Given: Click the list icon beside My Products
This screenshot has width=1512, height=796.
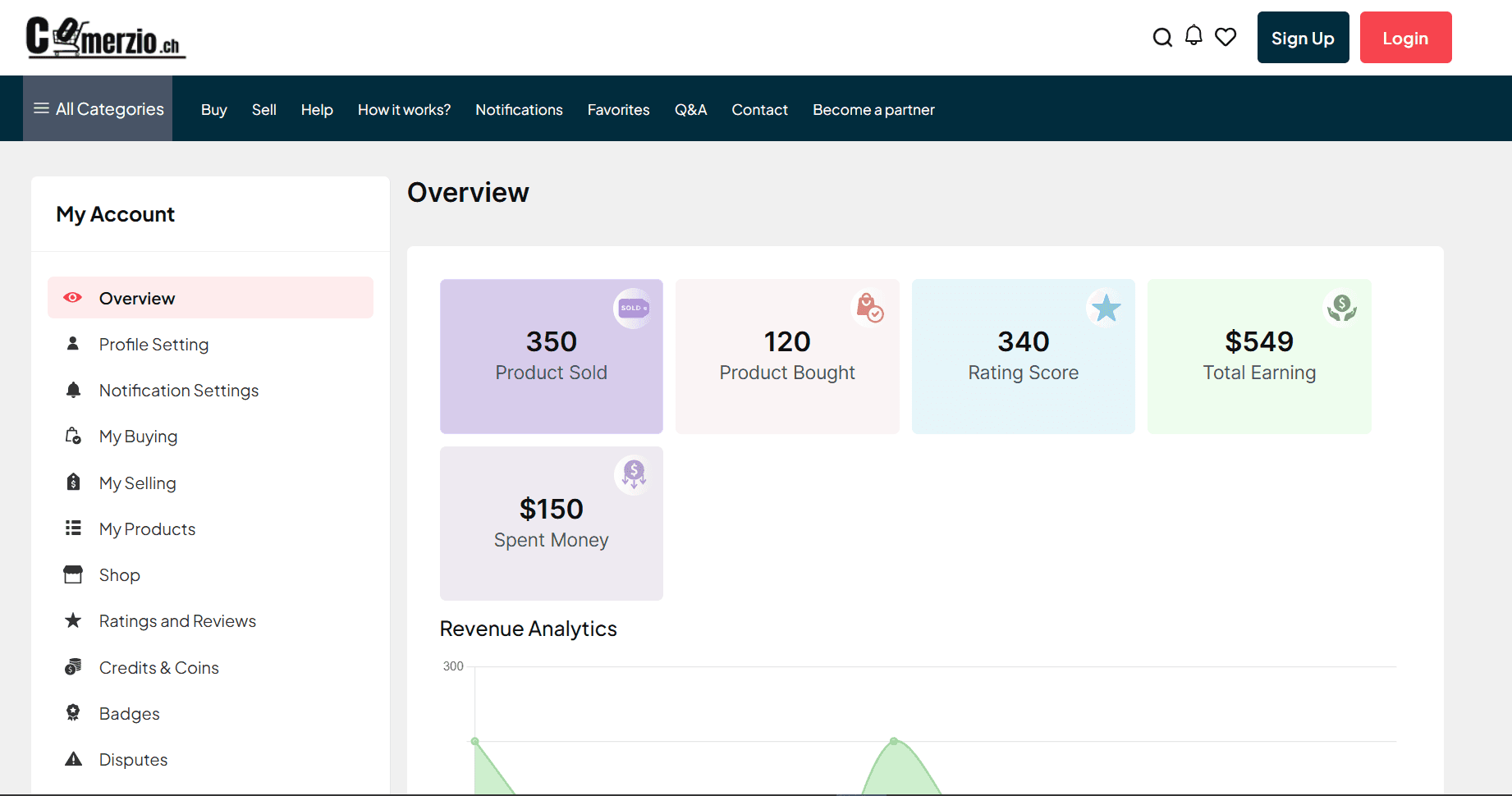Looking at the screenshot, I should point(73,528).
